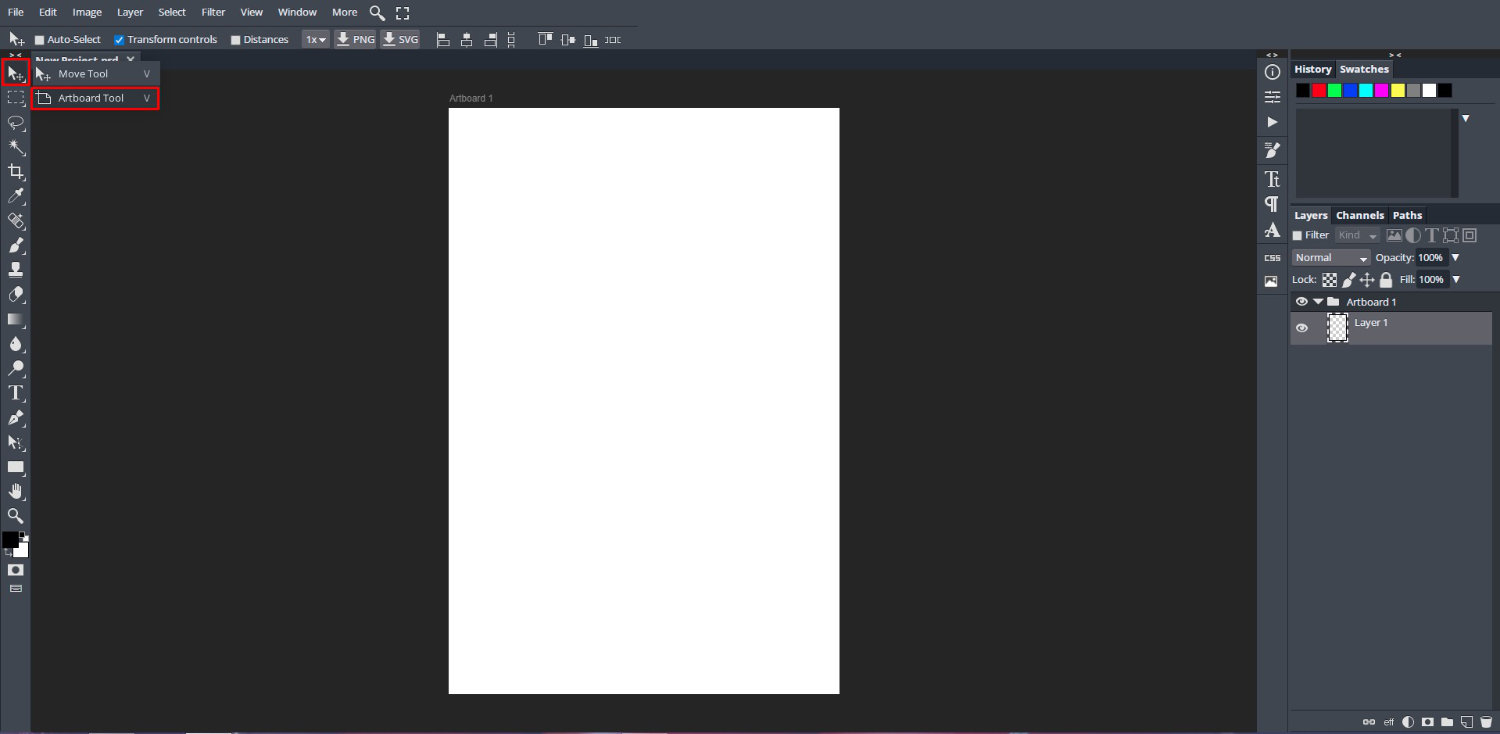This screenshot has height=734, width=1500.
Task: Uncheck Transform controls checkbox
Action: (x=119, y=40)
